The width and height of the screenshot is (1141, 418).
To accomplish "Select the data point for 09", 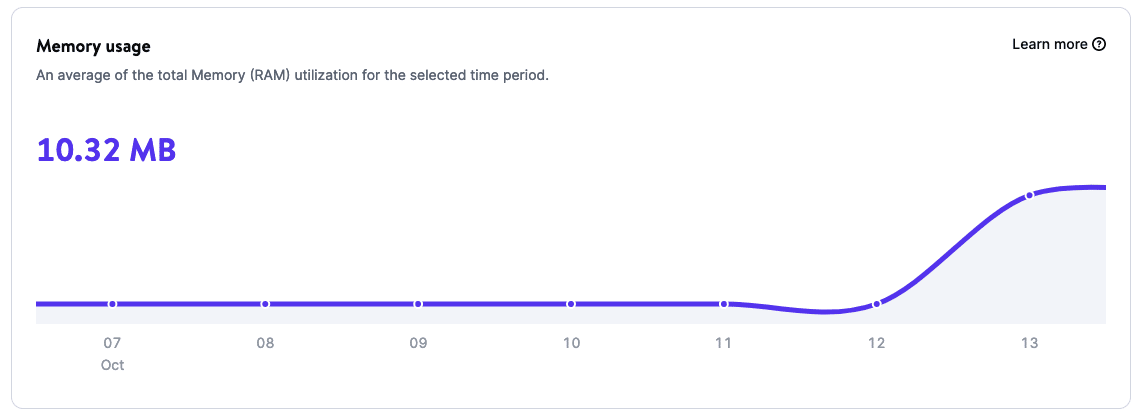I will (x=418, y=304).
